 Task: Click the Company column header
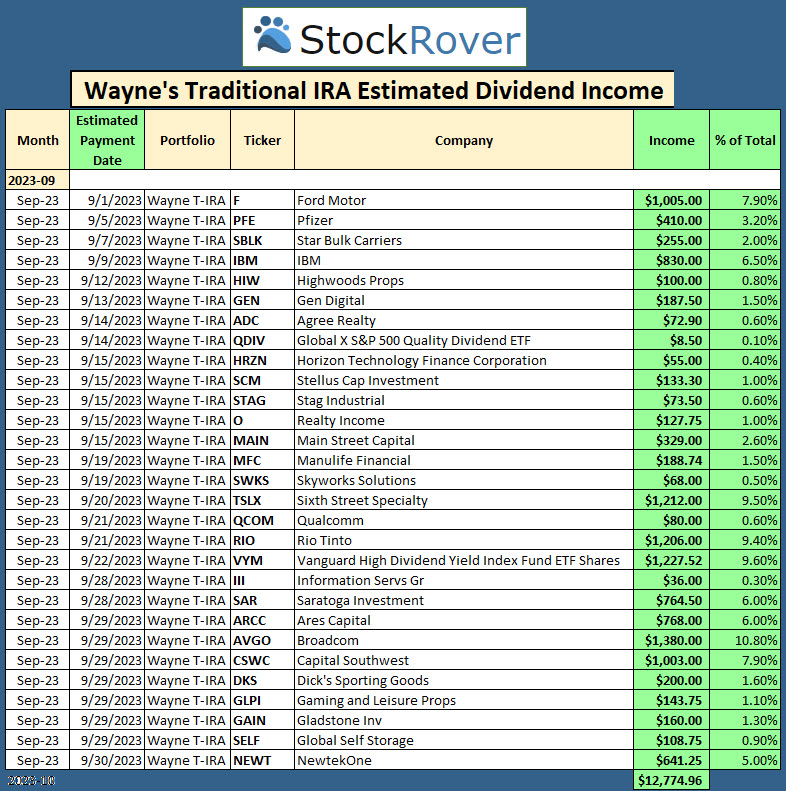pos(463,140)
